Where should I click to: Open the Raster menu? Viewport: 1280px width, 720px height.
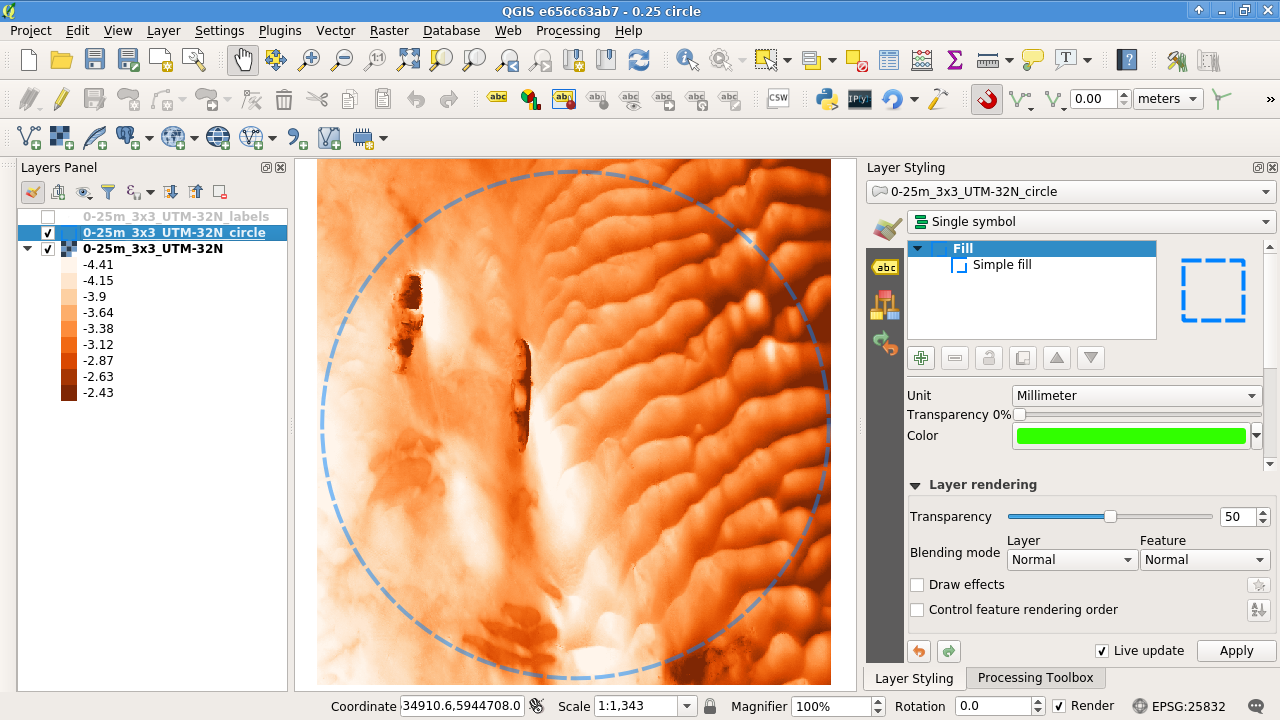click(388, 31)
